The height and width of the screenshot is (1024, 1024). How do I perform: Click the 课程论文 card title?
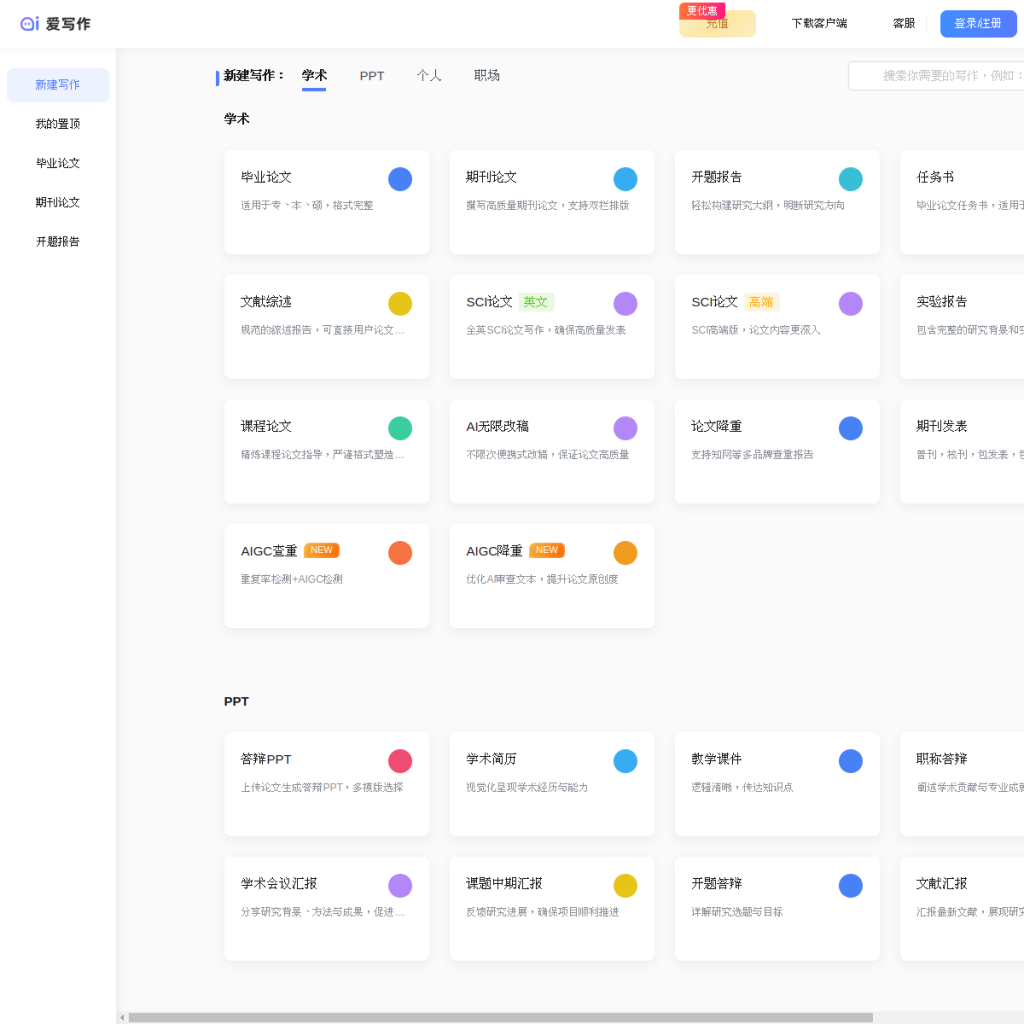[266, 426]
